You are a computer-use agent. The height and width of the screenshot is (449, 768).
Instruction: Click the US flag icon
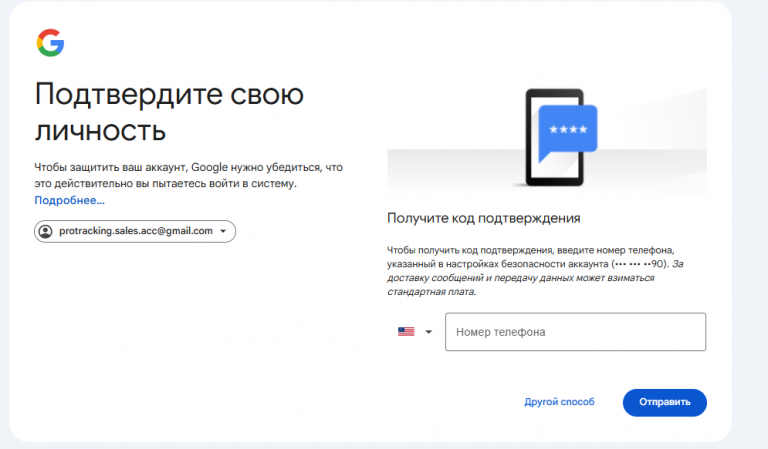pos(406,331)
